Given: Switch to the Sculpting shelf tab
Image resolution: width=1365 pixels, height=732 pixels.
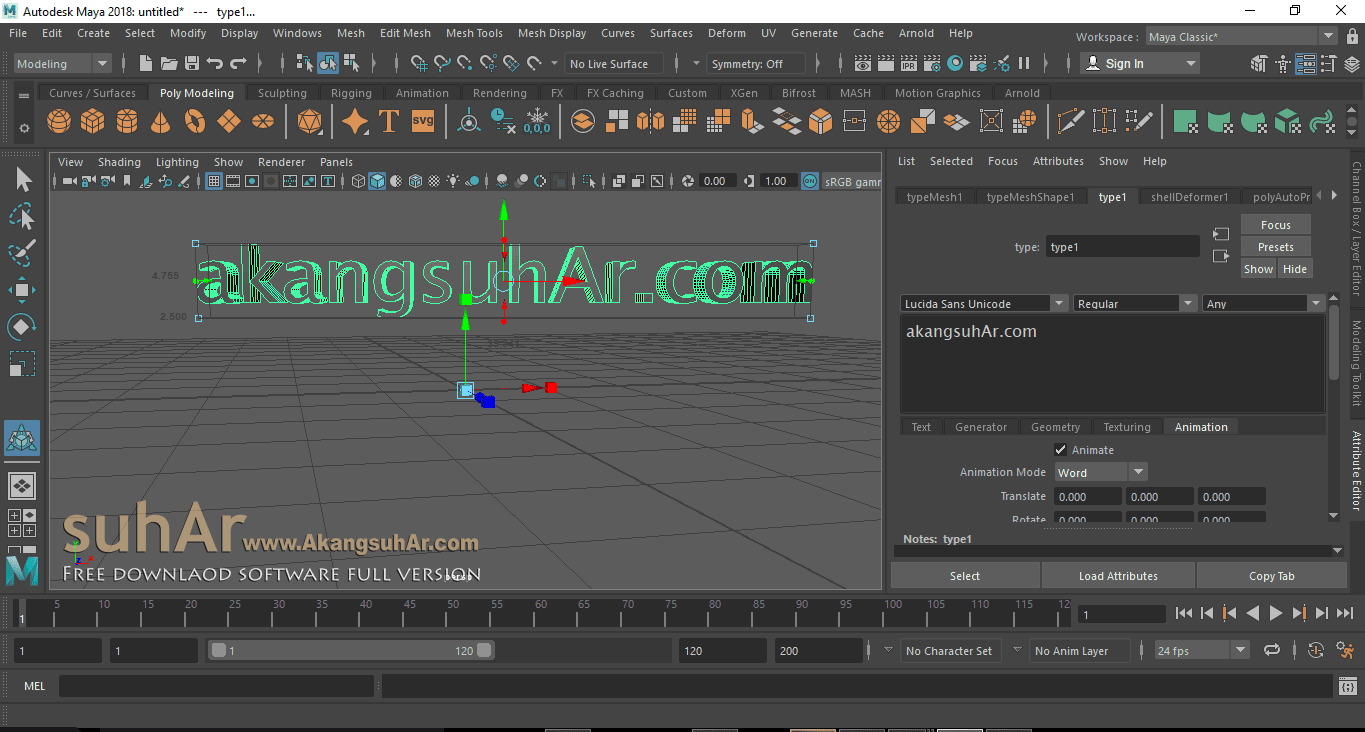Looking at the screenshot, I should pyautogui.click(x=282, y=93).
